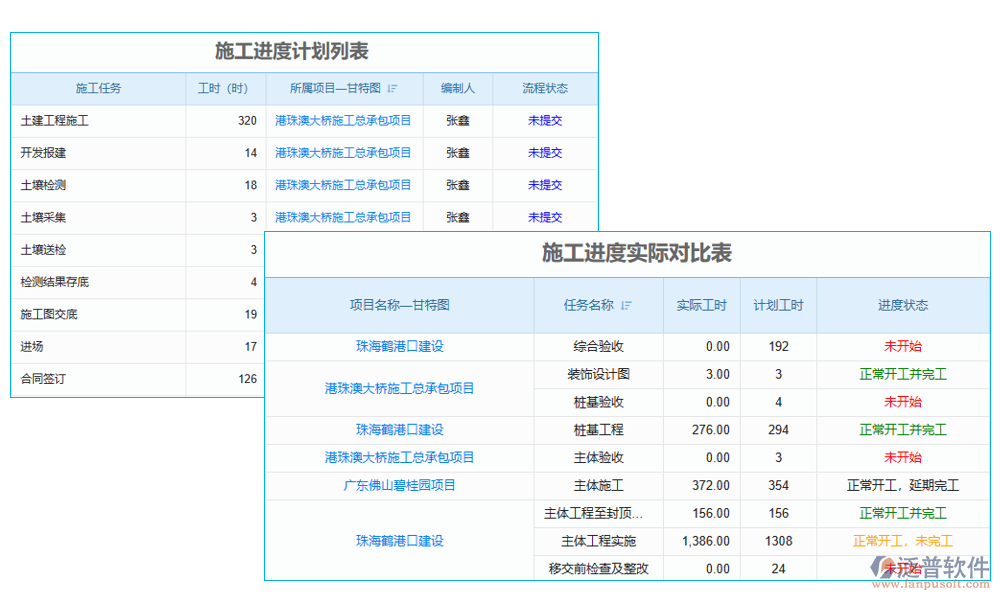Open the 未提交 link for 土建工程施工
Viewport: 1000px width, 600px height.
coord(544,120)
